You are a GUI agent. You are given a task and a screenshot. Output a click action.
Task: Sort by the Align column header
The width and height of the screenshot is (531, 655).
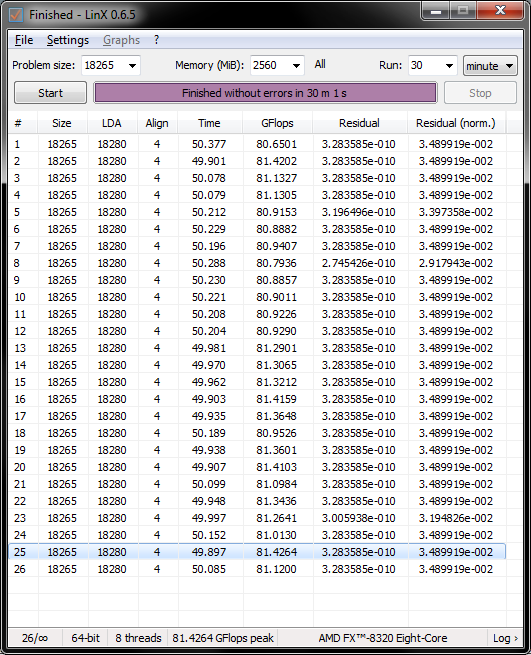click(x=157, y=123)
